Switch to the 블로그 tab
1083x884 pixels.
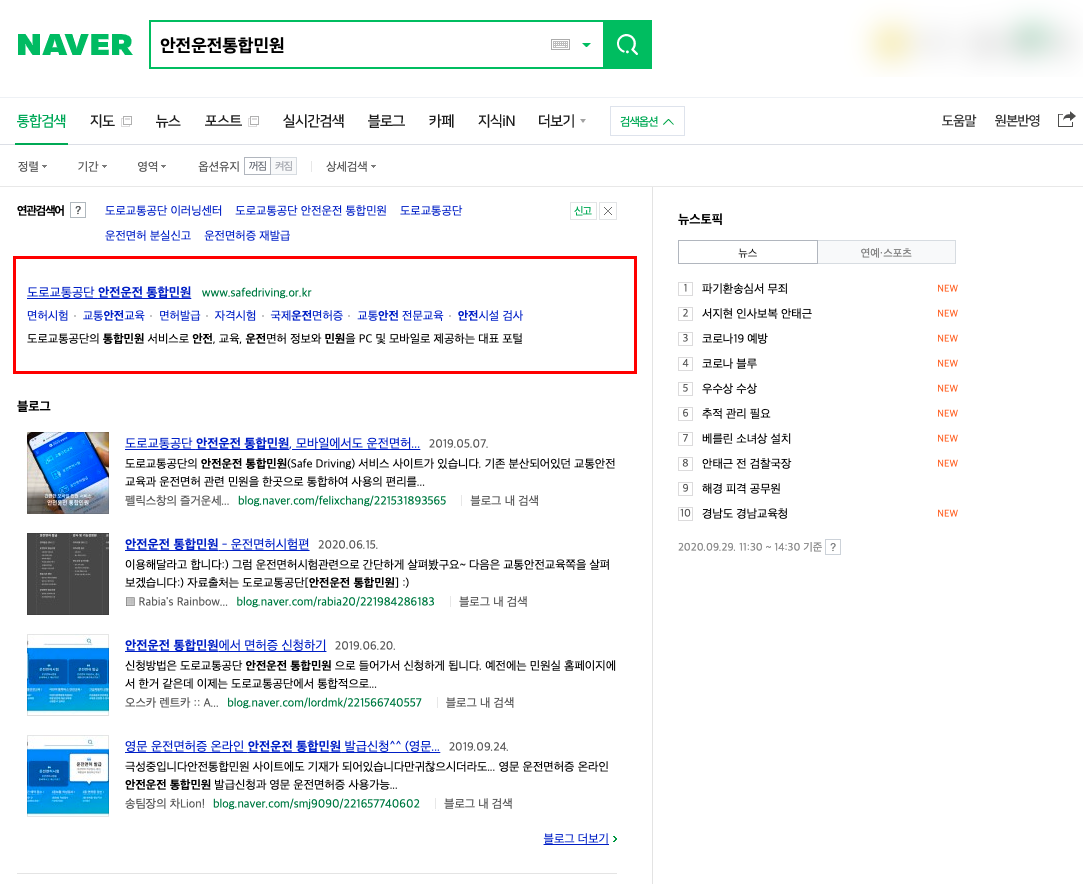point(386,121)
